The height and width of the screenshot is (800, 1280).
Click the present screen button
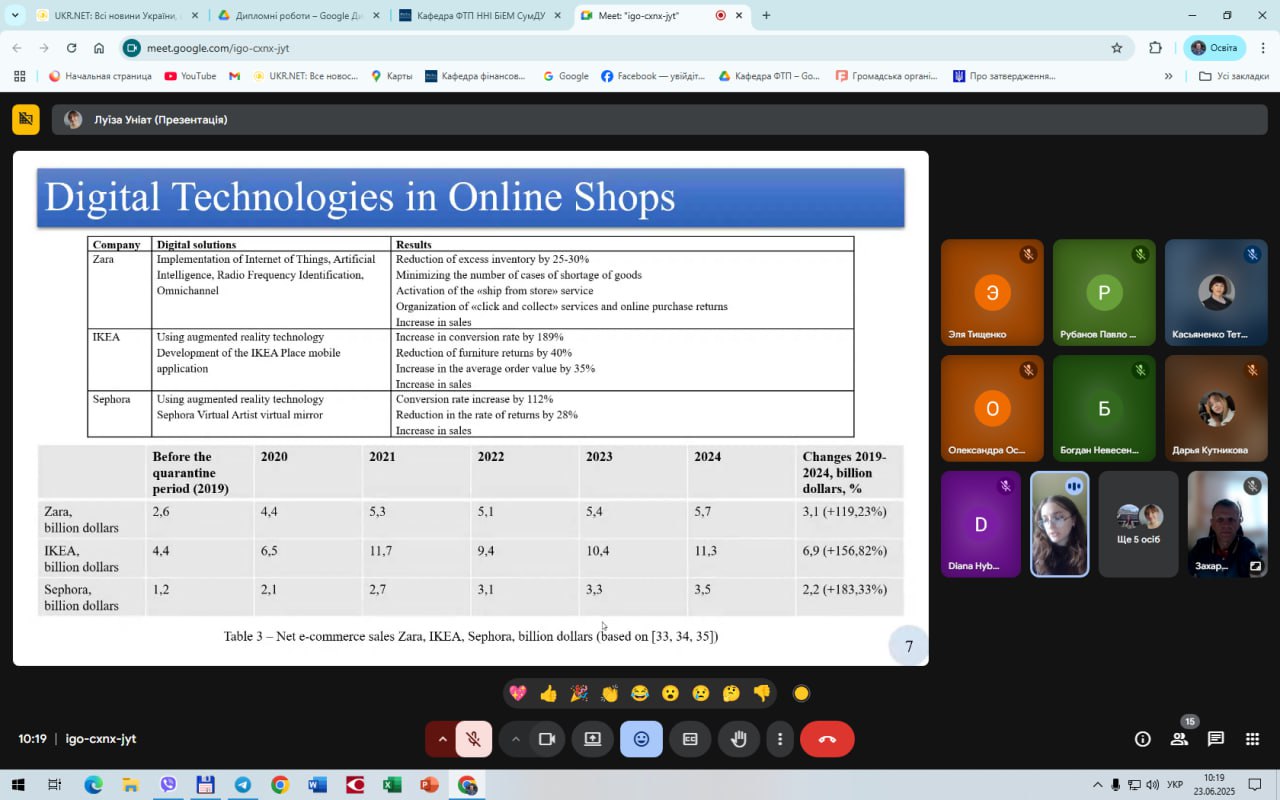[x=593, y=739]
